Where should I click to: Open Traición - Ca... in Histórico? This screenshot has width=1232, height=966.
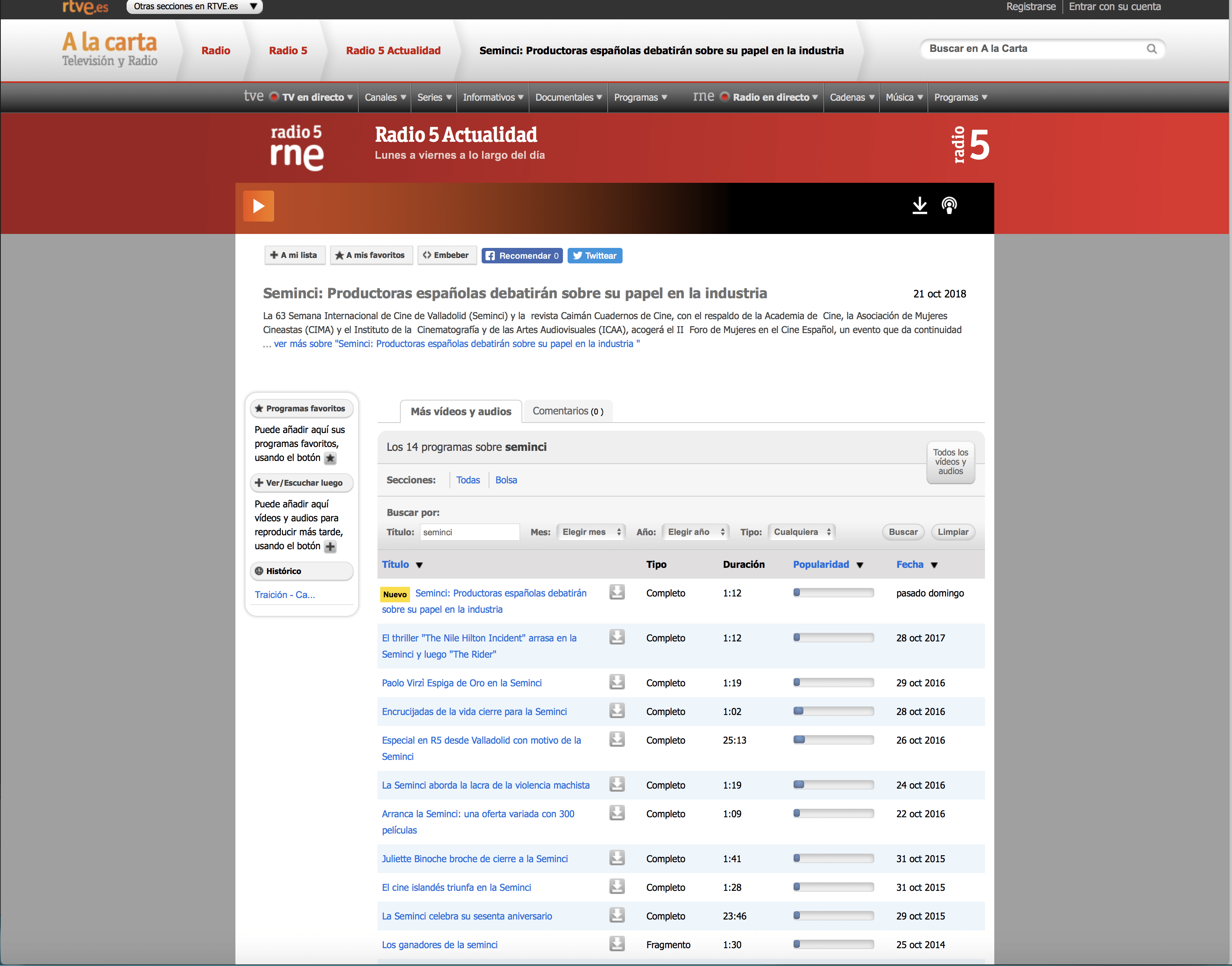[x=285, y=595]
